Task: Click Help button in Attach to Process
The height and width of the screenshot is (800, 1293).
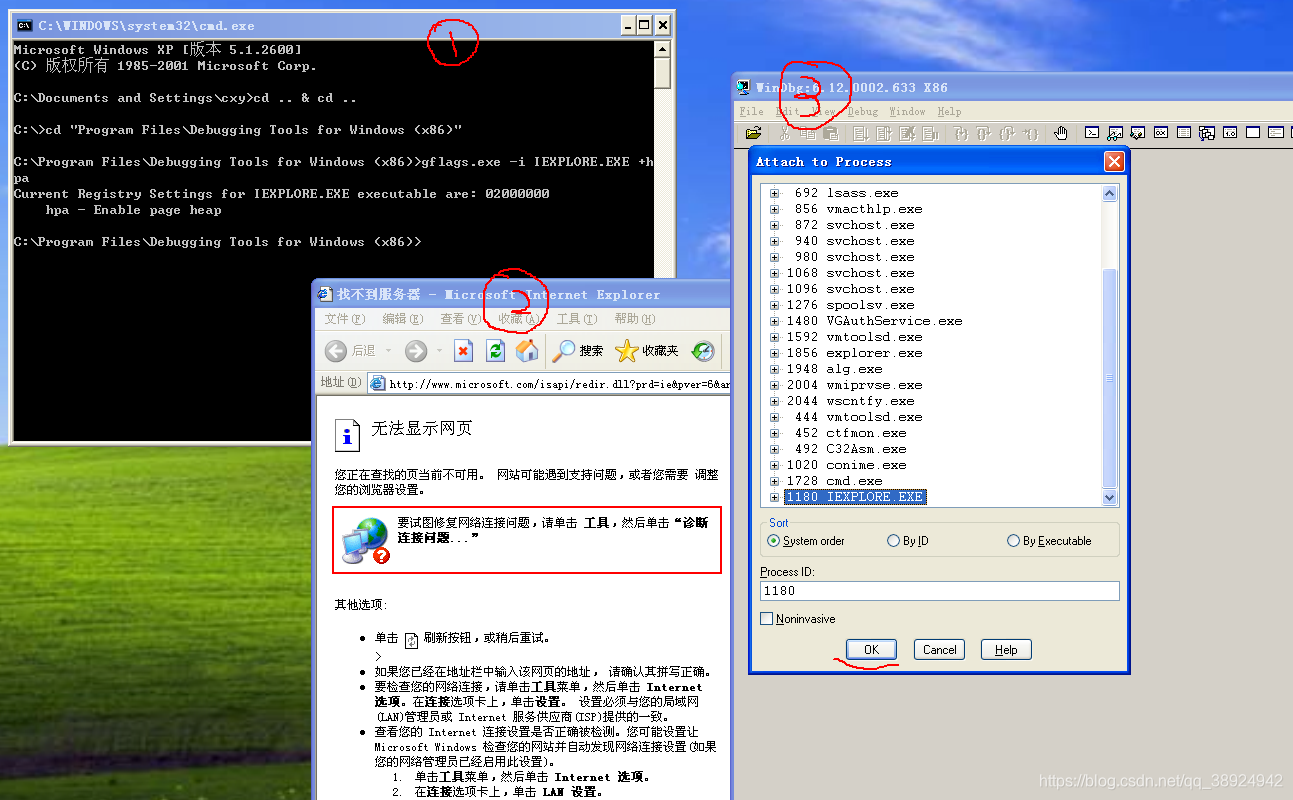Action: coord(1006,650)
